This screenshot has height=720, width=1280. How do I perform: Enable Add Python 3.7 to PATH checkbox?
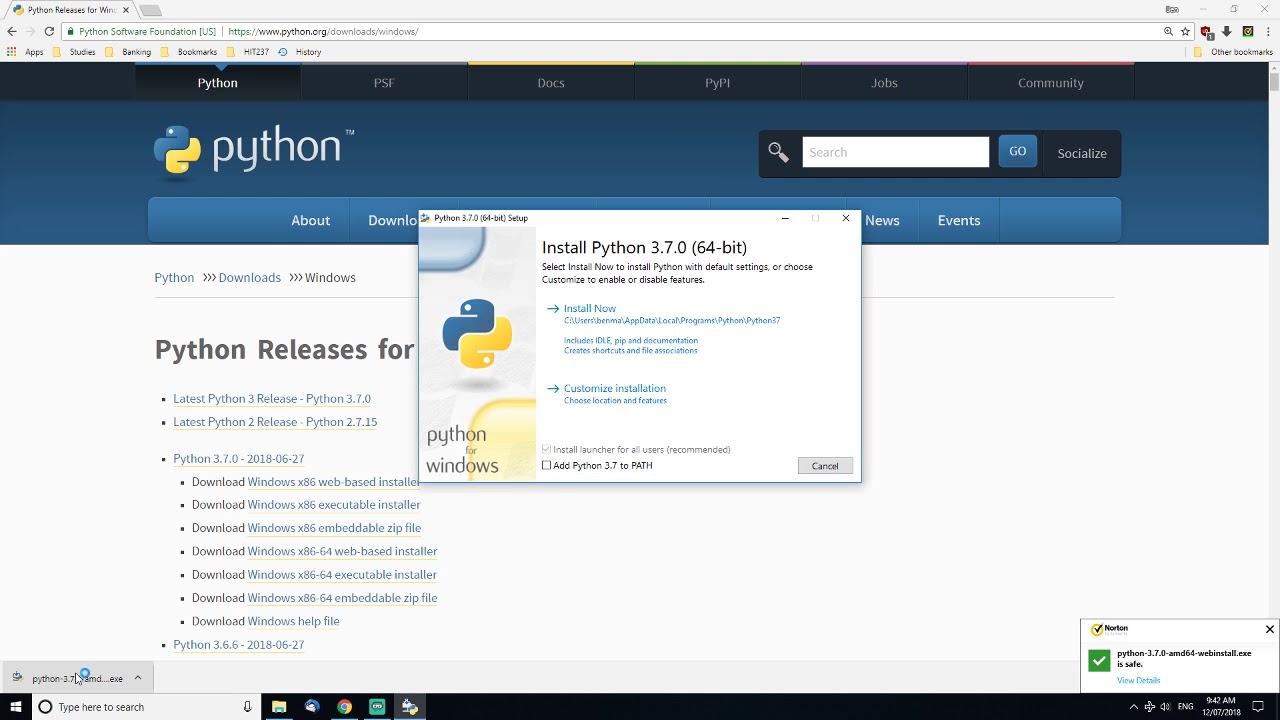pos(547,466)
